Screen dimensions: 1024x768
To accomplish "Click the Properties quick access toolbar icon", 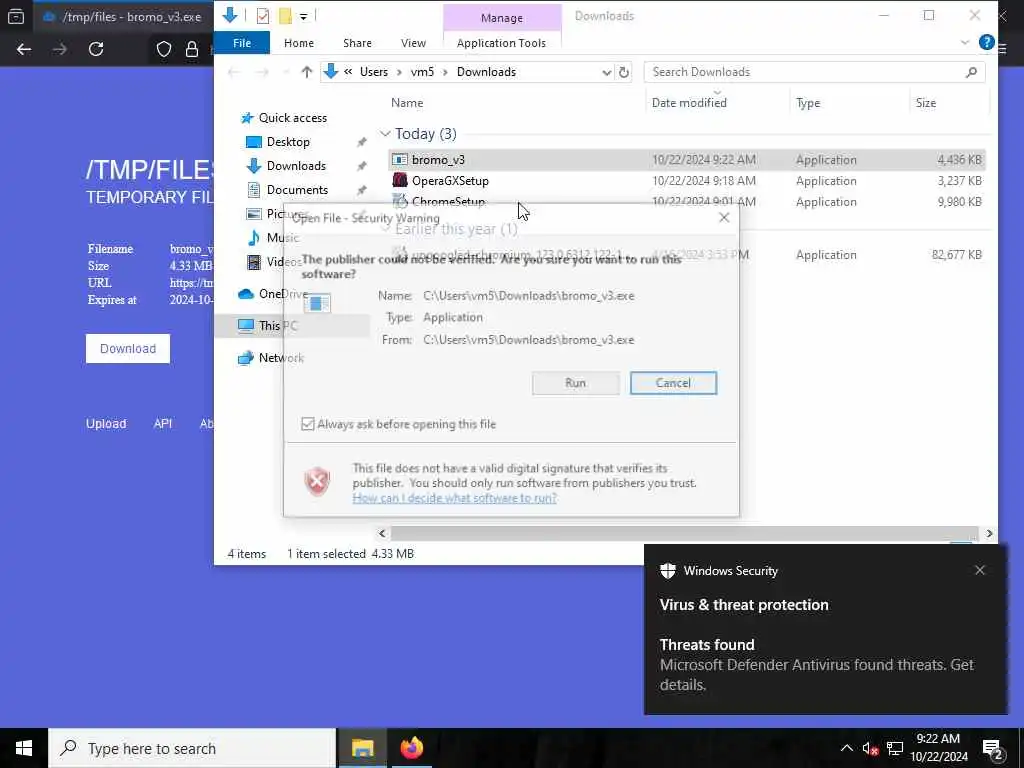I will pyautogui.click(x=263, y=16).
